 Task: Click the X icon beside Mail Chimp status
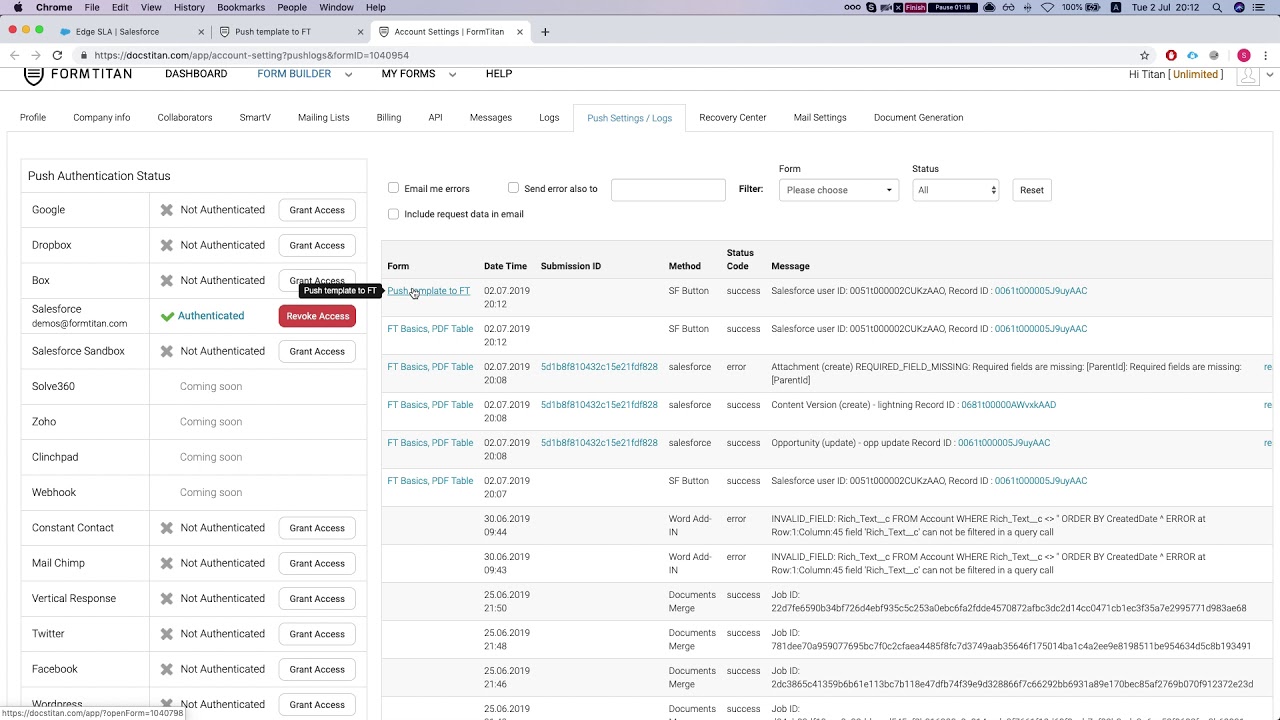pyautogui.click(x=167, y=563)
